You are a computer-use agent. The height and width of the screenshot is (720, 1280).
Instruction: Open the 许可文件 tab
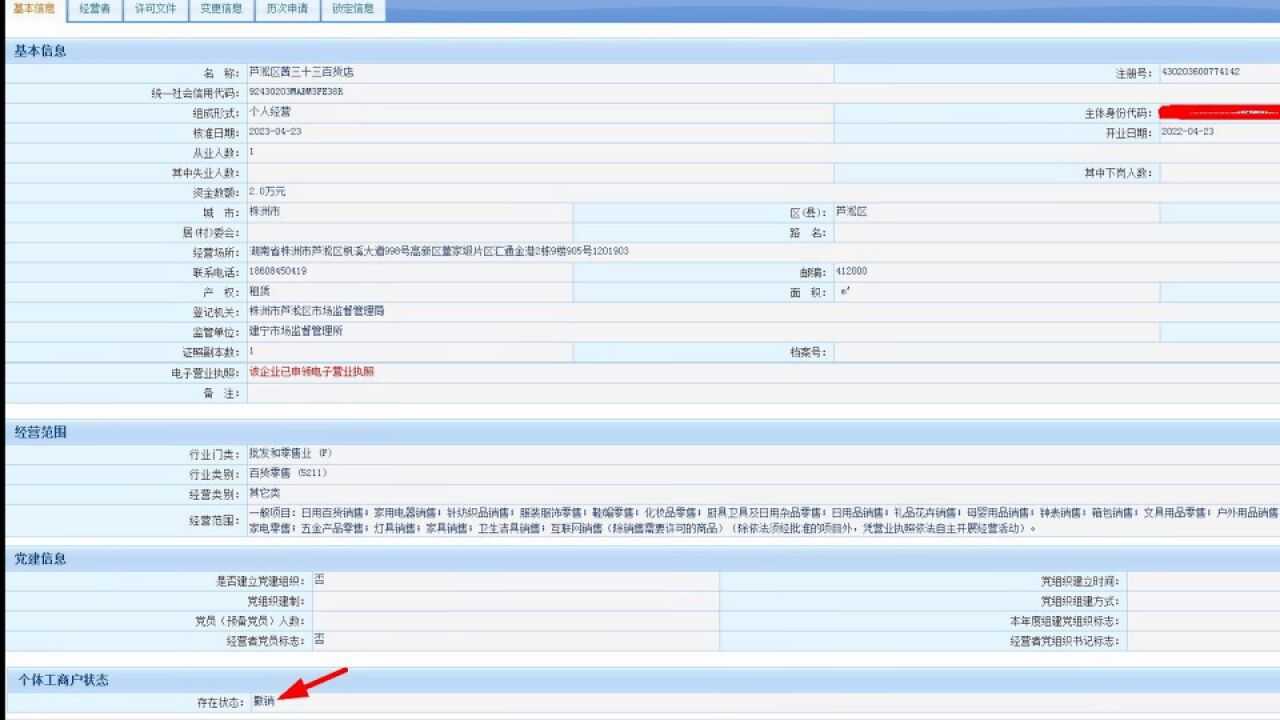click(155, 9)
